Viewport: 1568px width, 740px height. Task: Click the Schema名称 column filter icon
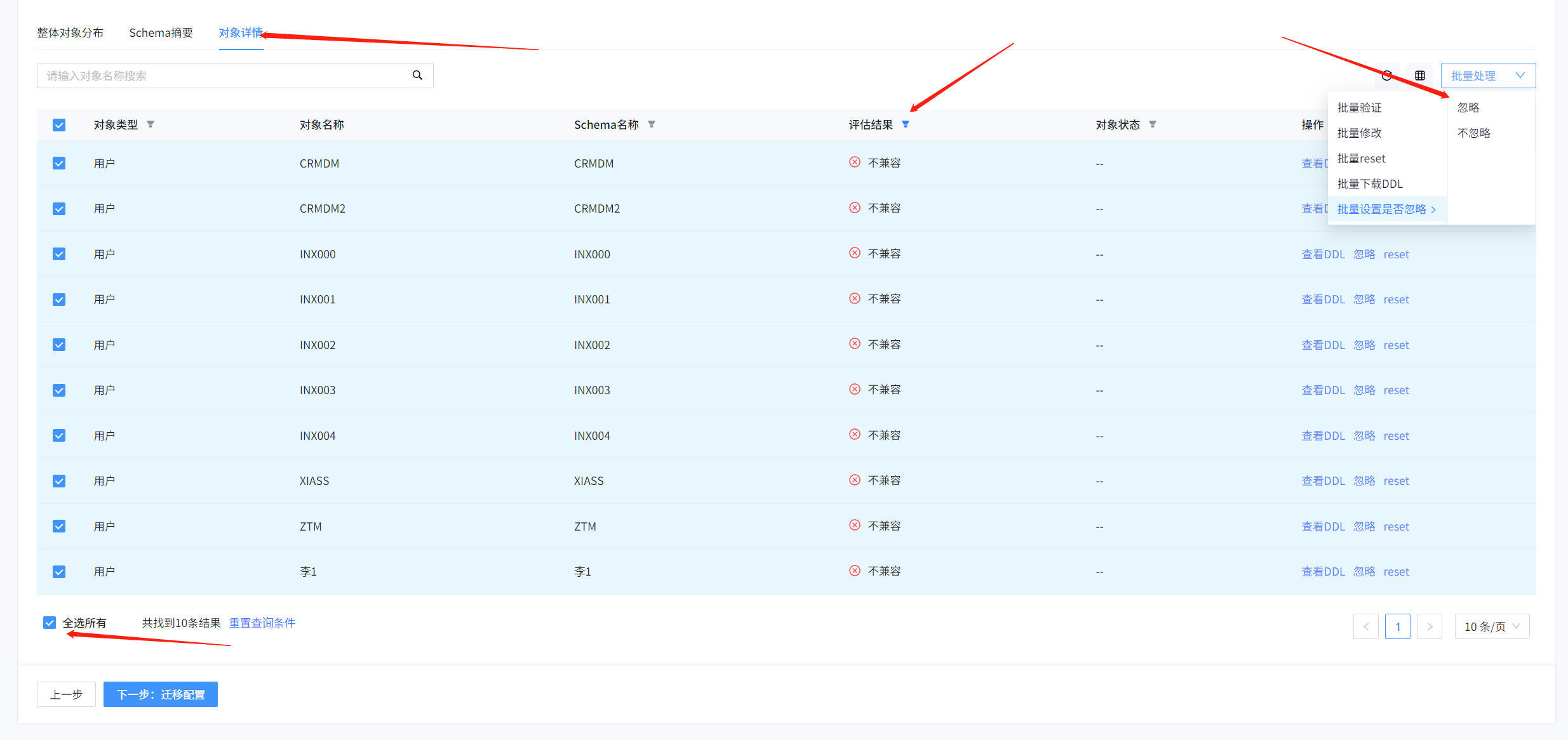(652, 124)
